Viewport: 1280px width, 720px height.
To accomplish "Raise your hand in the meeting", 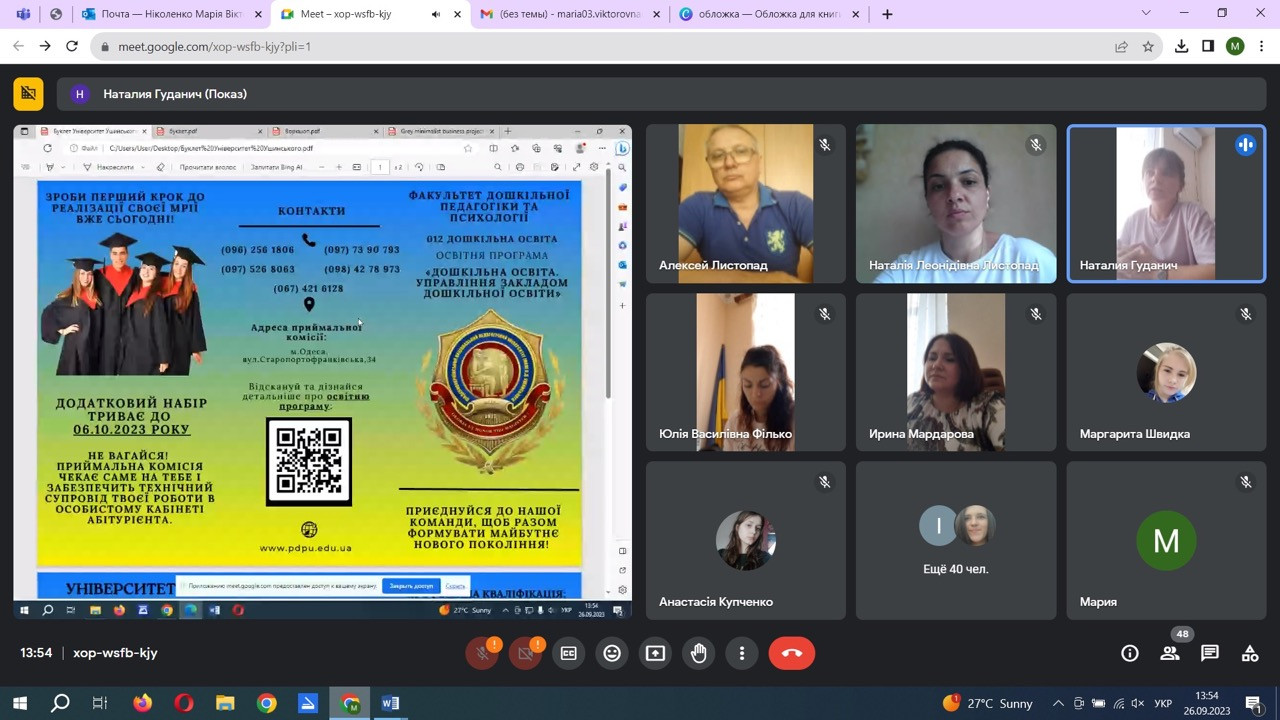I will (699, 654).
